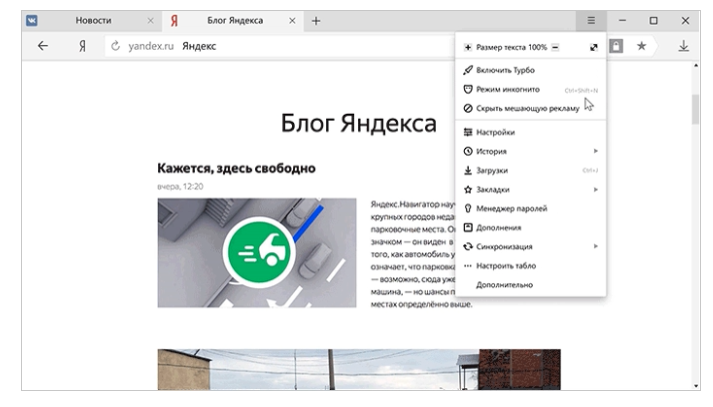Click the Yandex Я home icon
The height and width of the screenshot is (407, 713).
(x=82, y=46)
